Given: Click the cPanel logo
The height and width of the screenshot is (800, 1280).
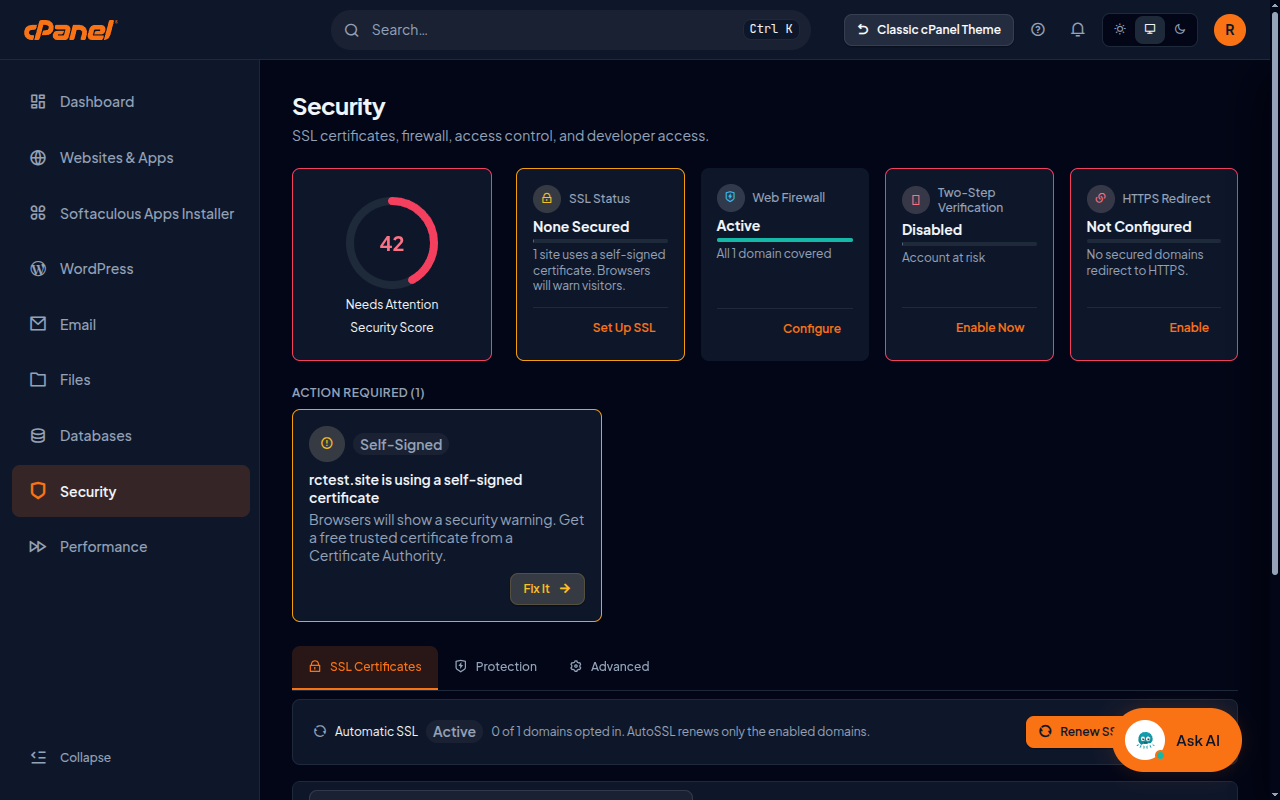Looking at the screenshot, I should click(70, 30).
